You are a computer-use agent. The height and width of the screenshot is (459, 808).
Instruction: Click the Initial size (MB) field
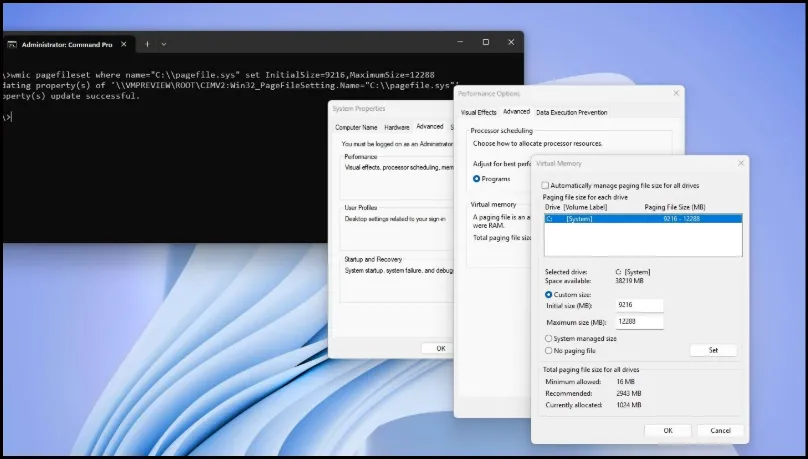[639, 305]
